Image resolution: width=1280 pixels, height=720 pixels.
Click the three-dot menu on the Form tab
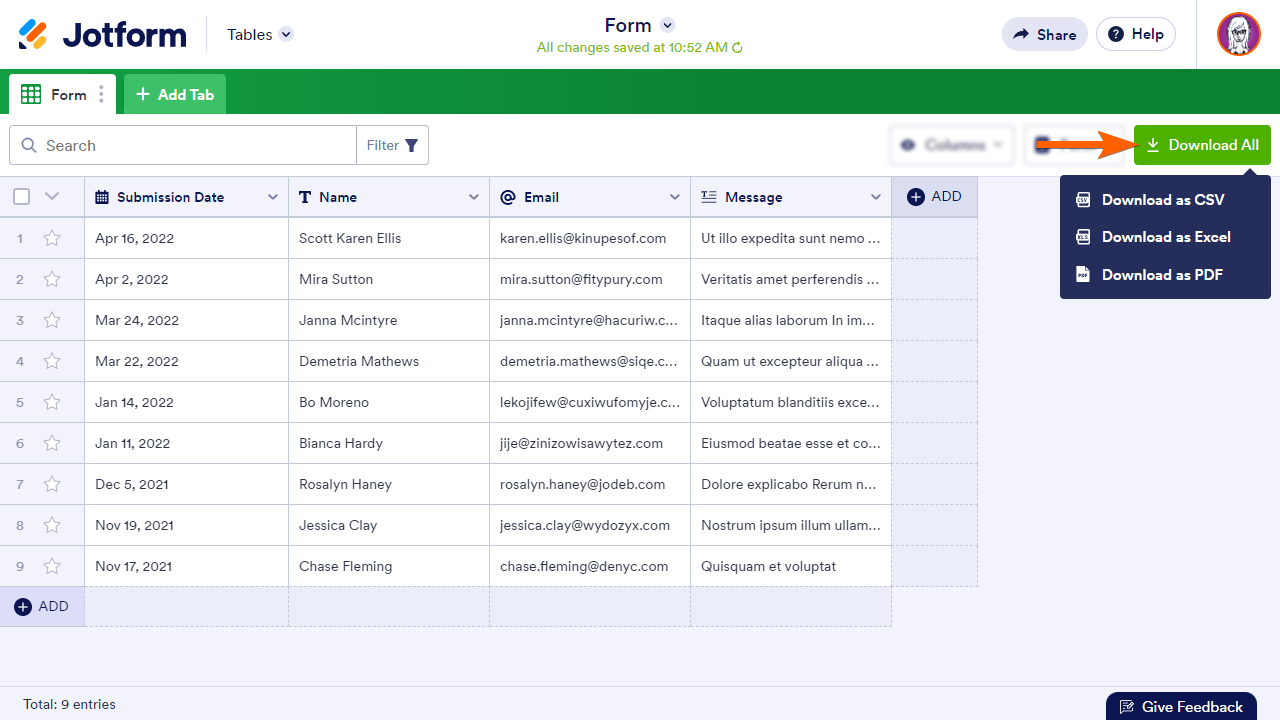click(100, 93)
